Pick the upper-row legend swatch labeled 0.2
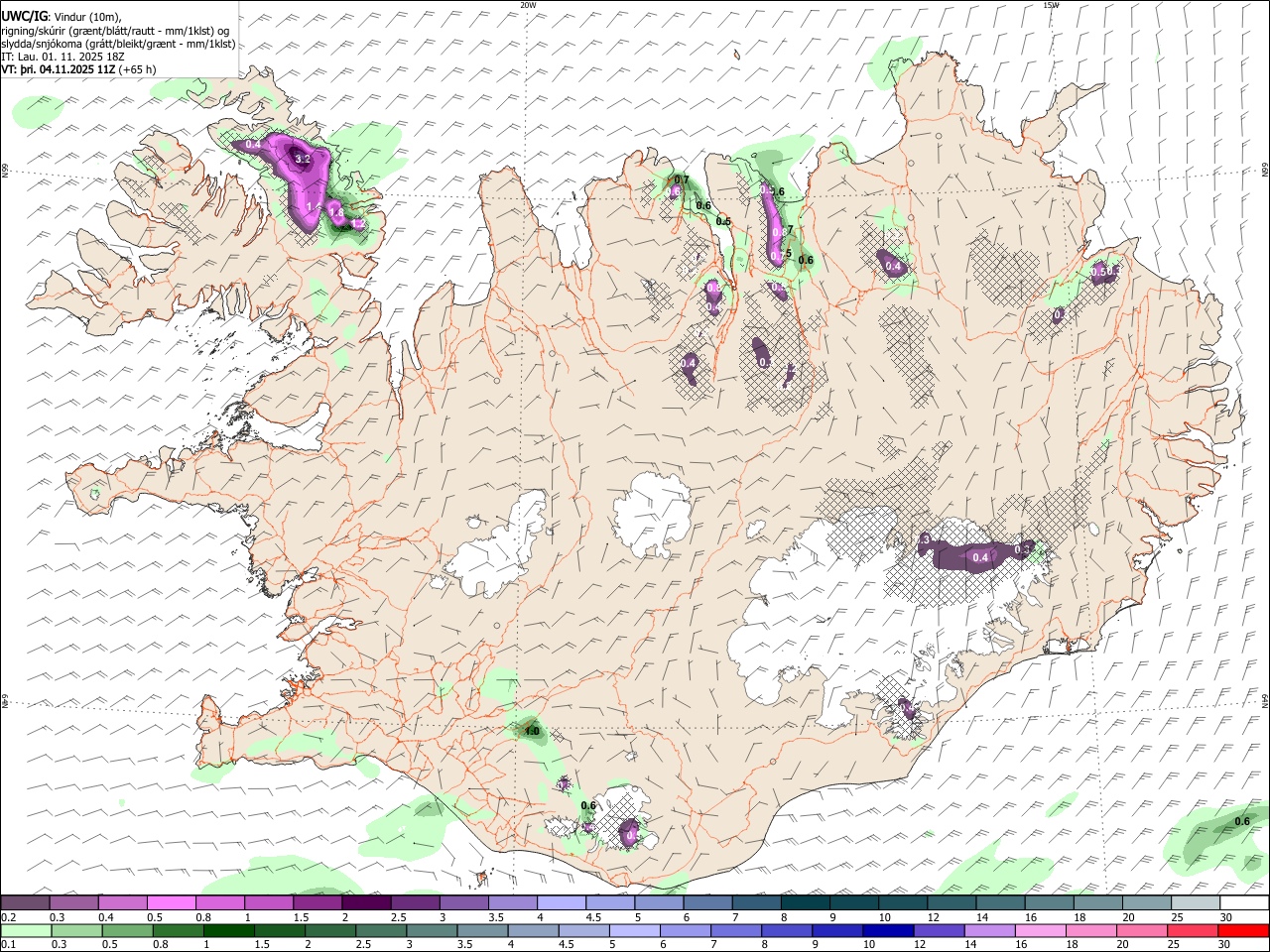 click(x=25, y=903)
